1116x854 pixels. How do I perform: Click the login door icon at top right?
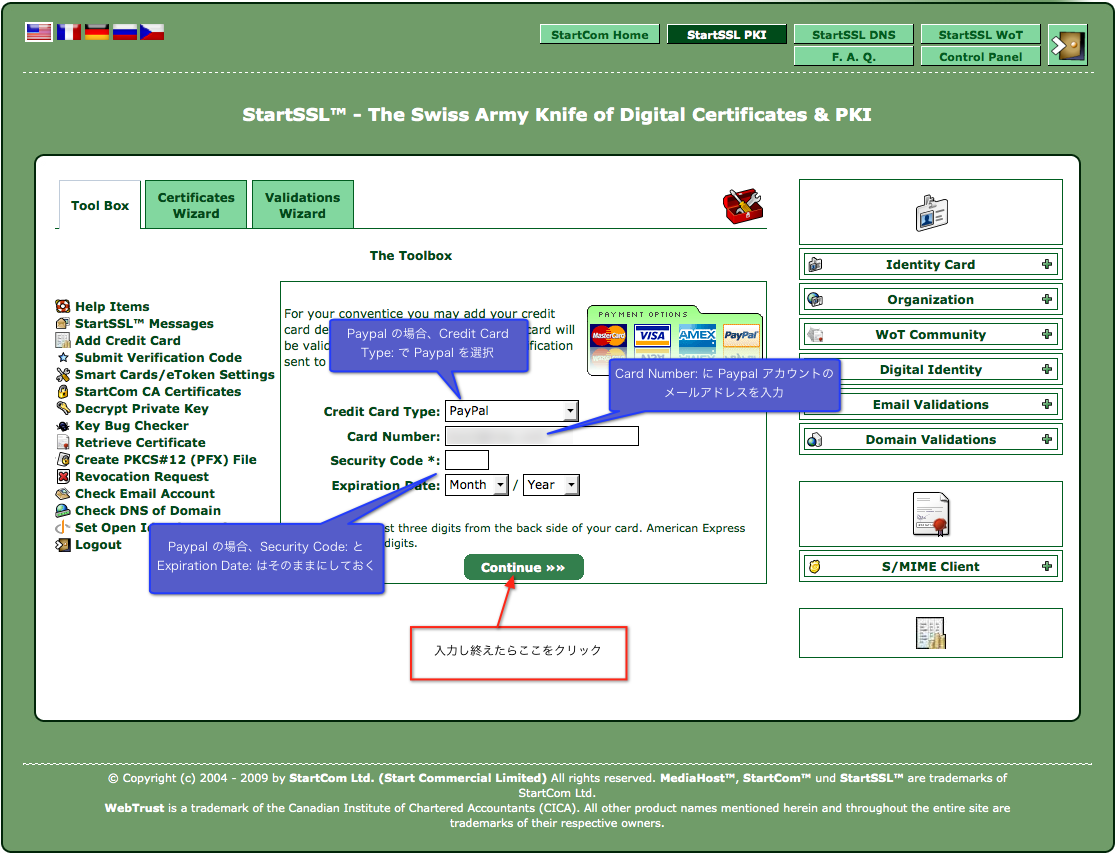[1067, 46]
